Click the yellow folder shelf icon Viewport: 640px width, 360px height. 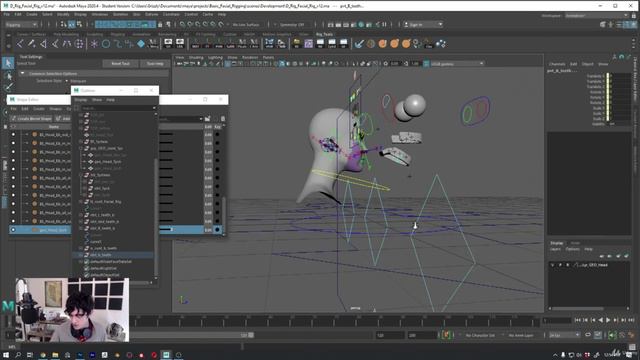click(297, 43)
